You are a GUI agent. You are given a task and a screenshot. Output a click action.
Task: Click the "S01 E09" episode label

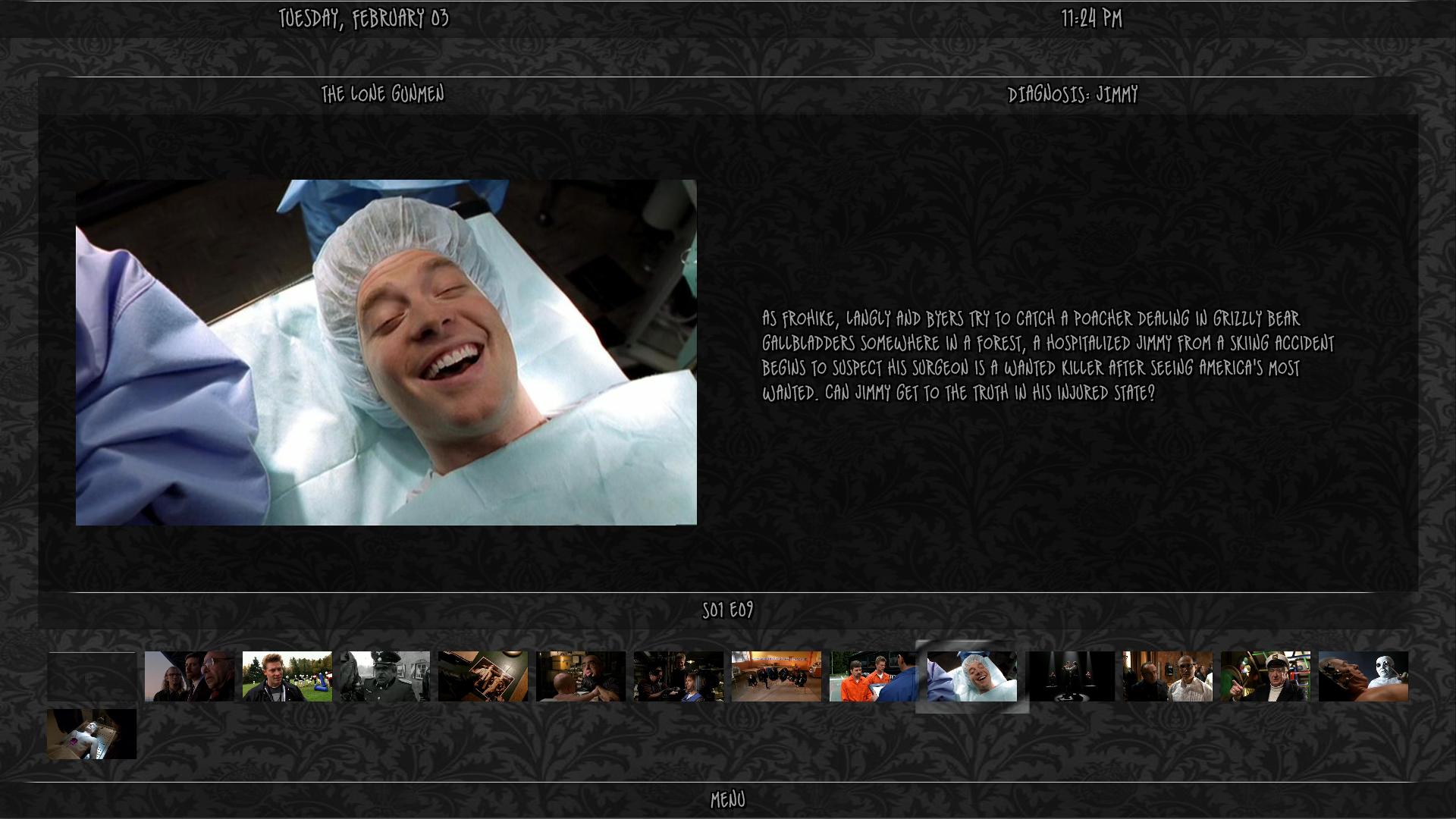point(728,610)
